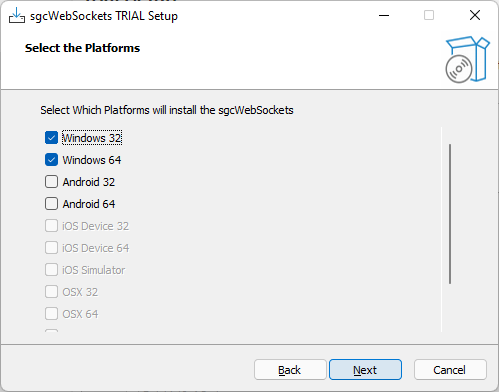Enable the Android 64 platform checkbox
499x392 pixels.
(51, 204)
